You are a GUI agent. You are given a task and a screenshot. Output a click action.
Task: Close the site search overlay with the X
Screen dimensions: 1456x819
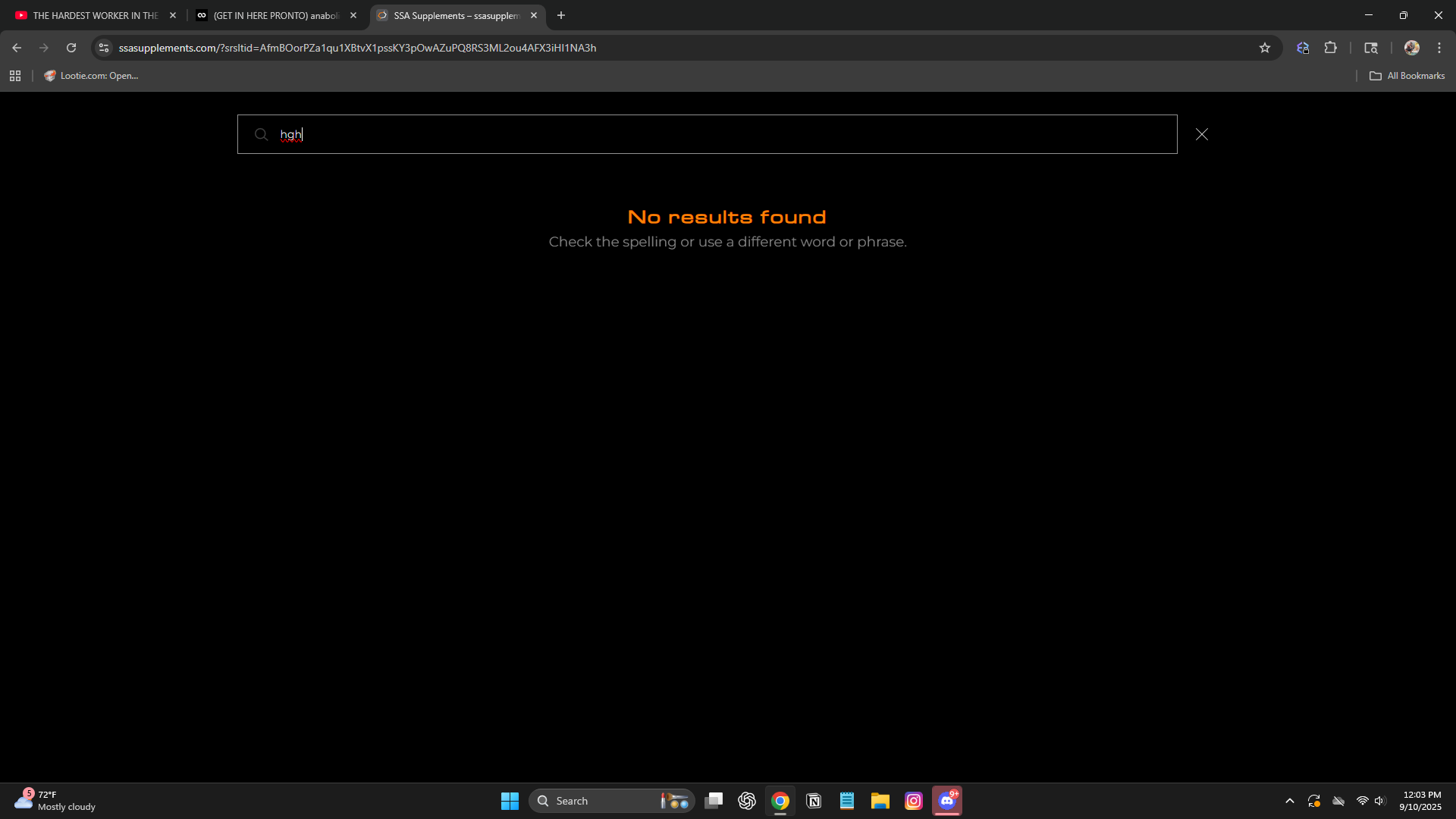[1202, 134]
